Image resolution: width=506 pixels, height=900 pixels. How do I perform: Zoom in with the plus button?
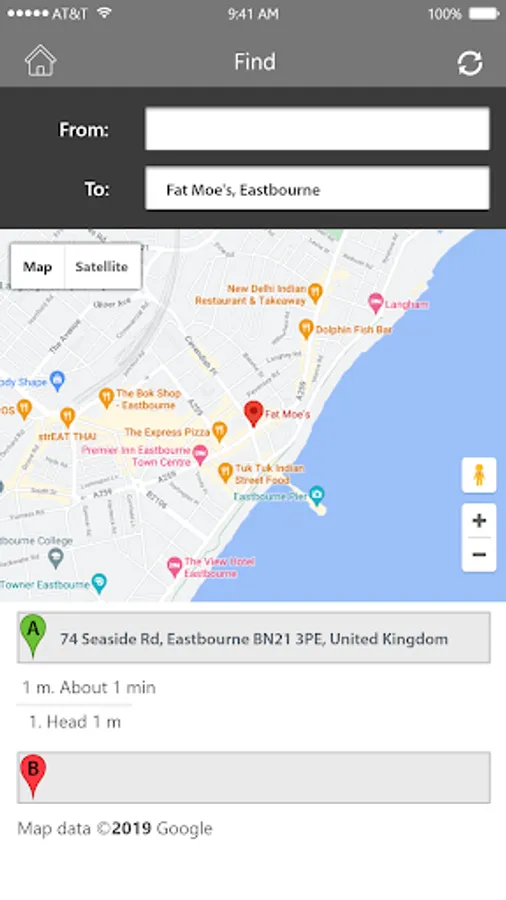479,521
